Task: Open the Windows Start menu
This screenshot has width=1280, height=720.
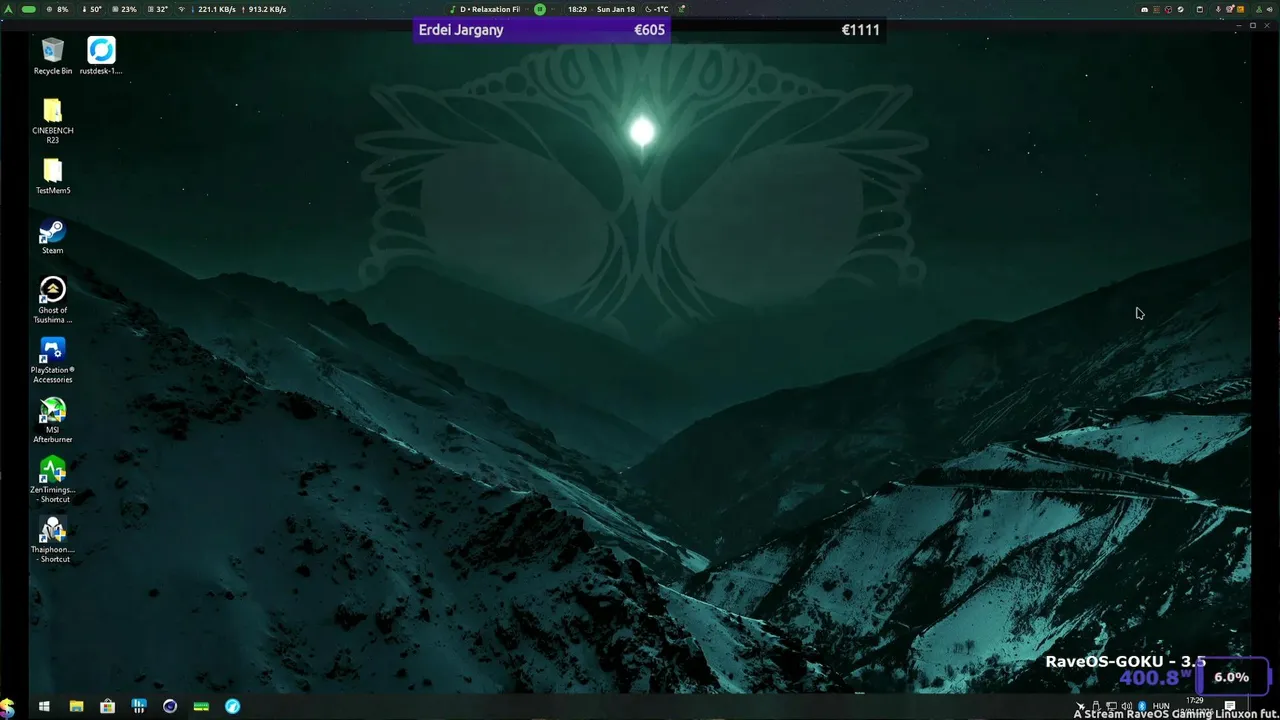Action: (44, 707)
